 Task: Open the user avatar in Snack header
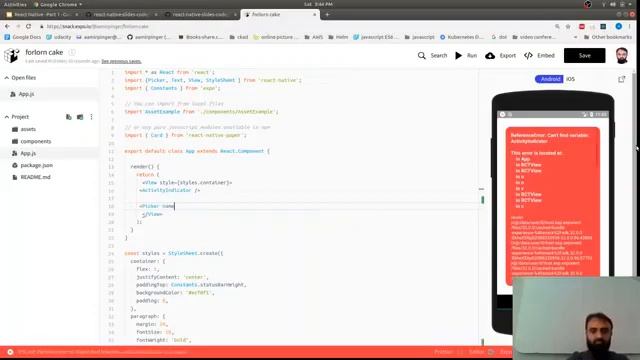(x=622, y=56)
